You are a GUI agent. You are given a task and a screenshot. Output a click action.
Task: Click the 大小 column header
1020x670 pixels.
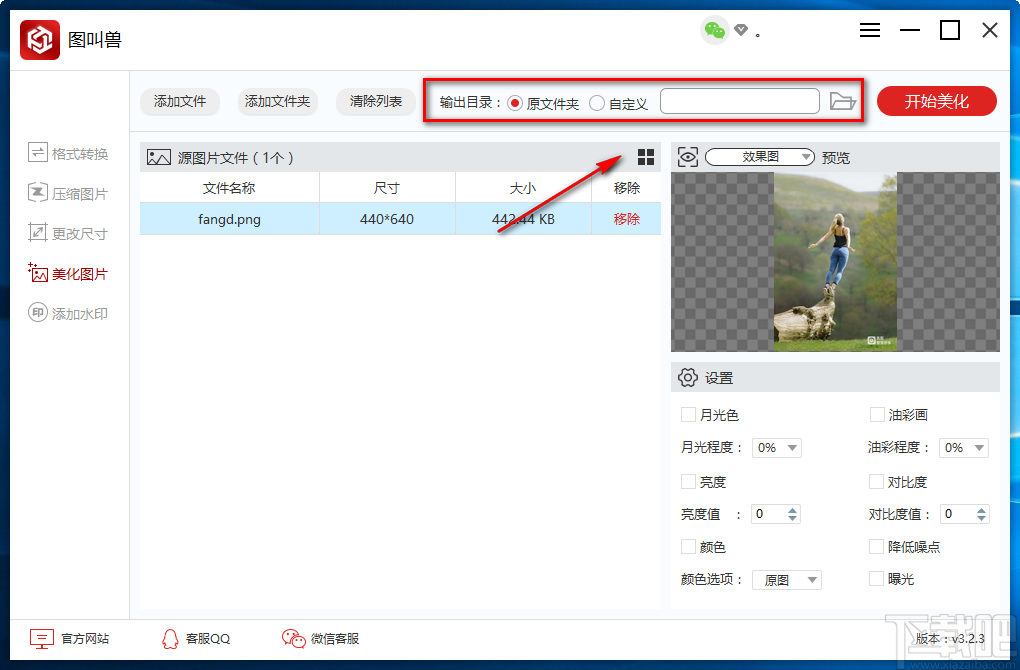[x=523, y=188]
